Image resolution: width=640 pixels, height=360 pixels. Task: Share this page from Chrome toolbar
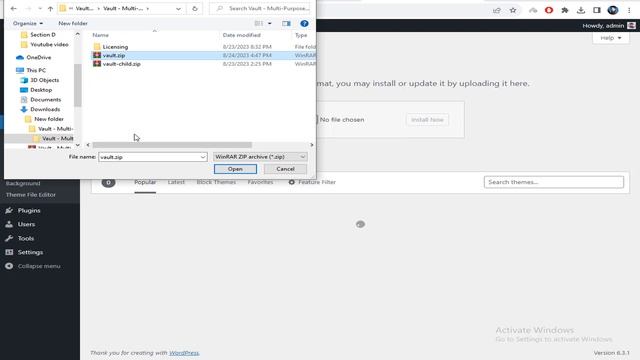point(497,10)
